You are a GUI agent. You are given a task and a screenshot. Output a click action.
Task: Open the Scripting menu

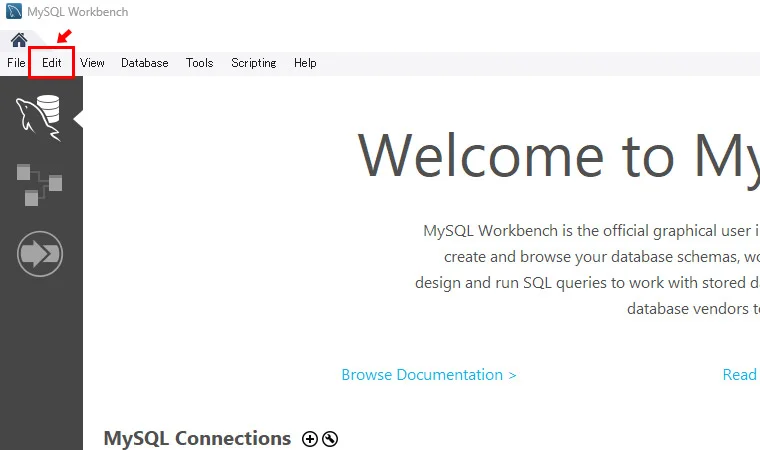[253, 63]
